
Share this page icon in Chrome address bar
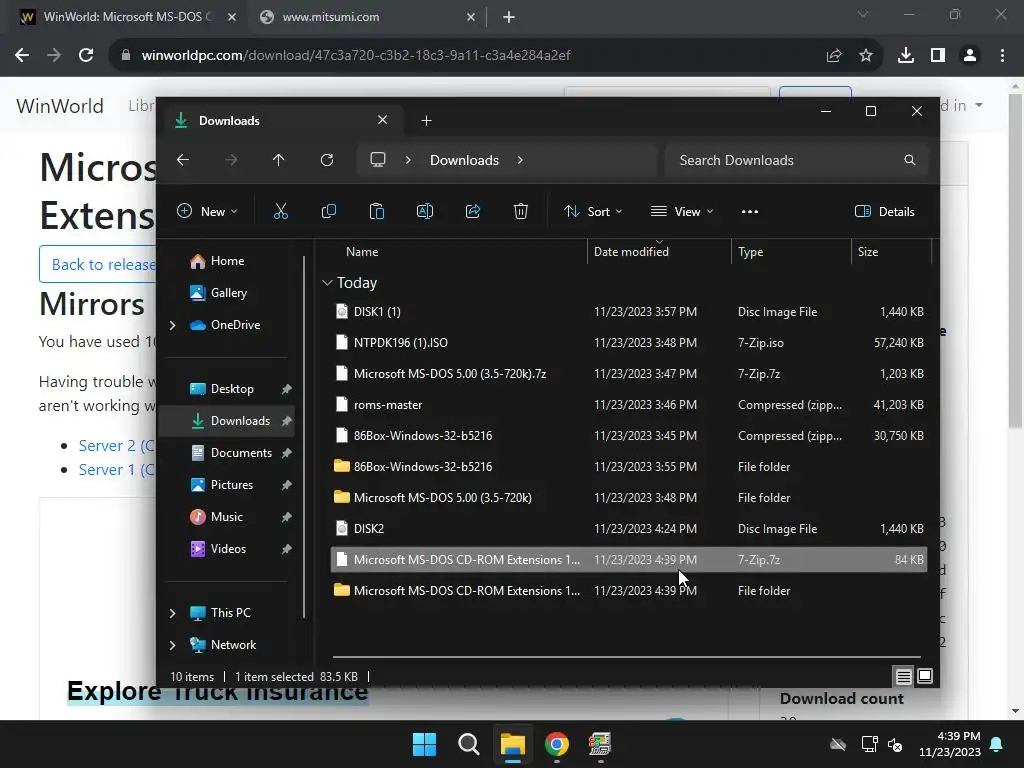[x=834, y=56]
